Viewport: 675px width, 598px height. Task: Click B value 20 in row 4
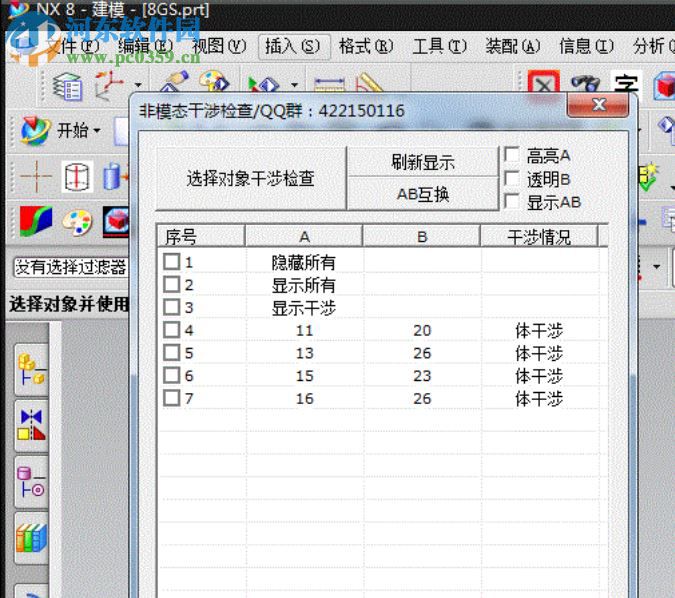tap(422, 331)
